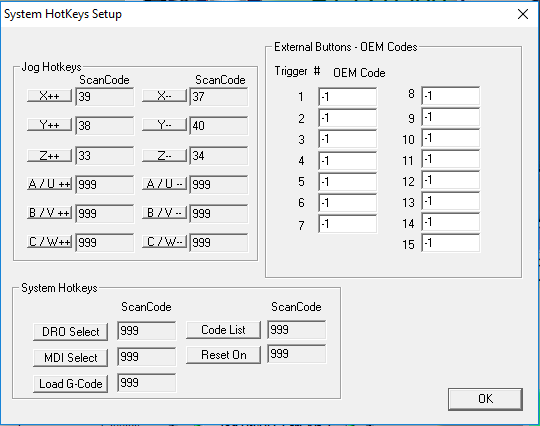Image resolution: width=540 pixels, height=426 pixels.
Task: Assign the Z-- jog hotkey button
Action: click(164, 155)
